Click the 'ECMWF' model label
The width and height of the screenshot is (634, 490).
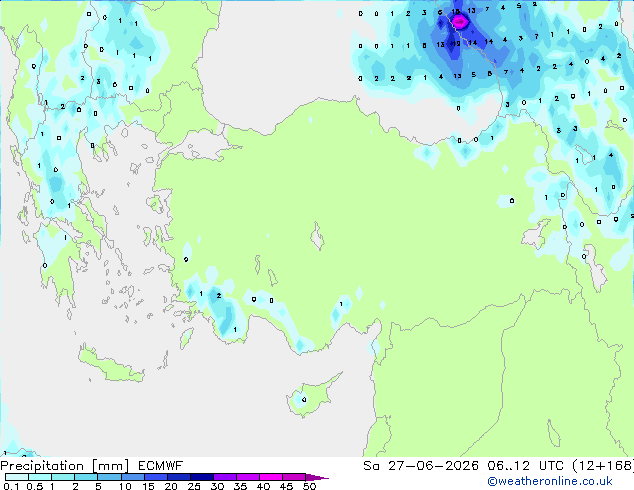(x=161, y=466)
